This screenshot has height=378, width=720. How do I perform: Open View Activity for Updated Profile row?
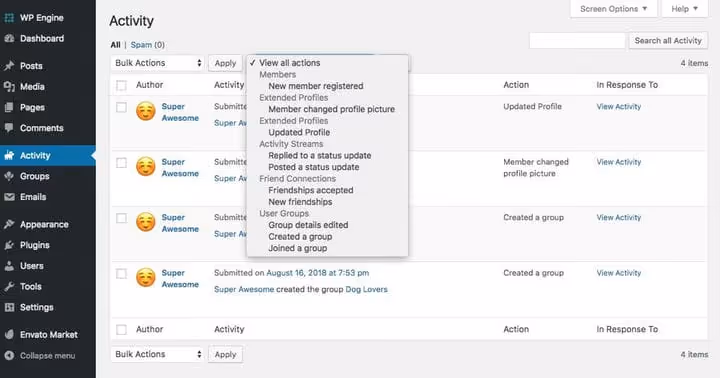pos(619,107)
